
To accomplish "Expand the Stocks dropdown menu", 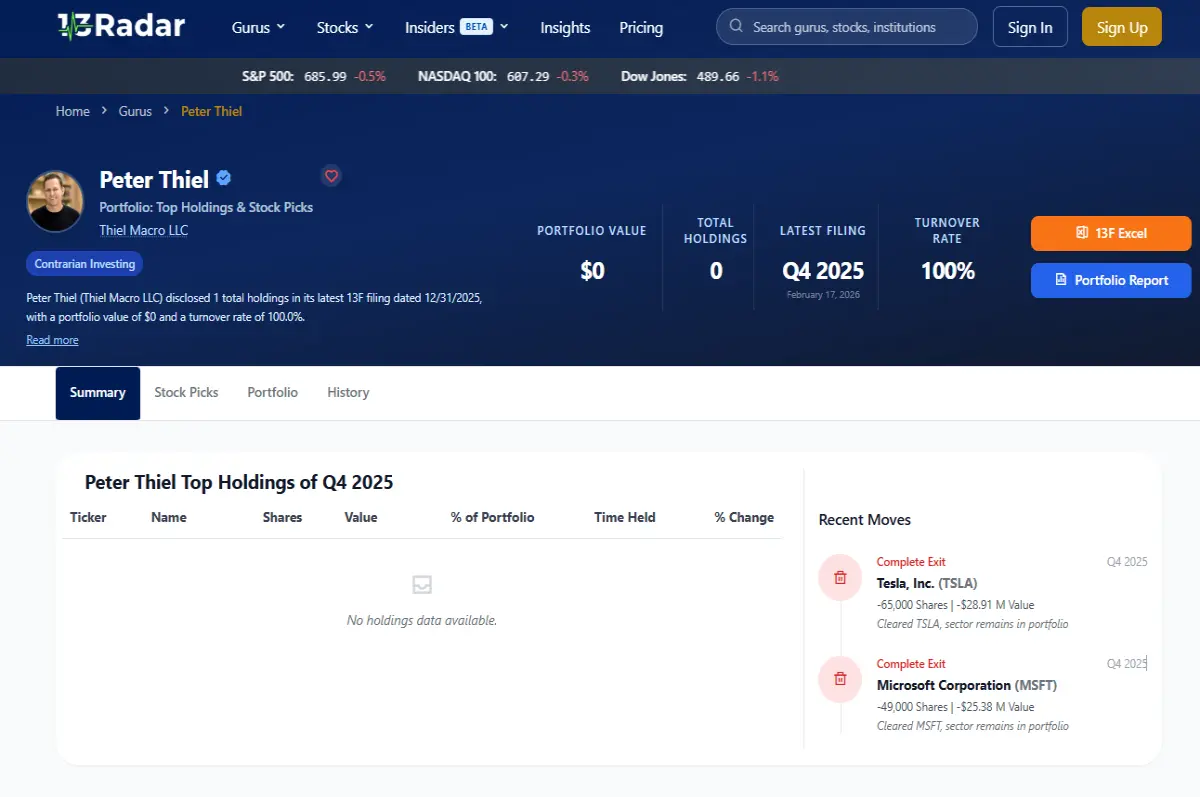I will click(x=345, y=27).
